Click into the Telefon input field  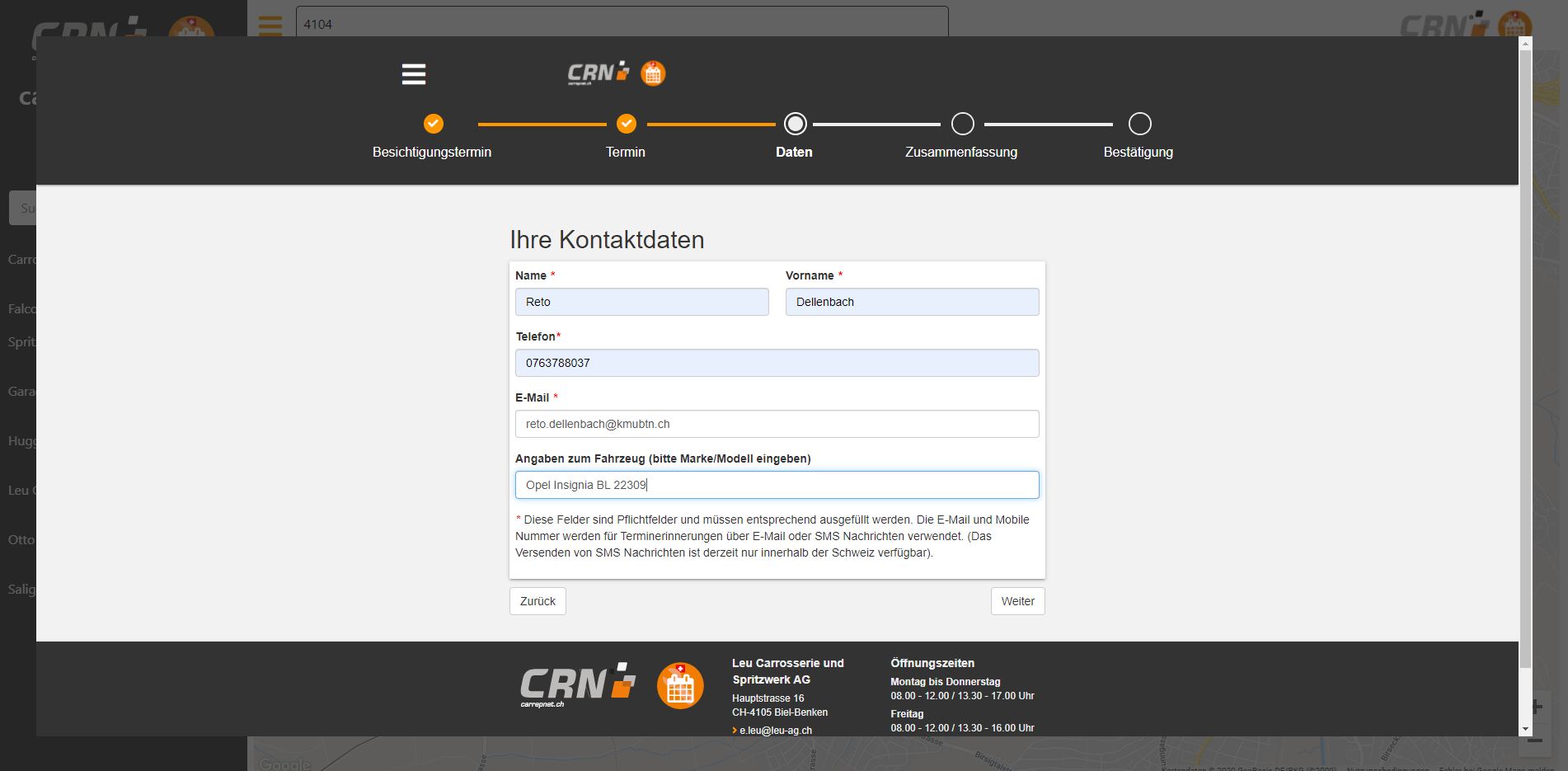pos(777,363)
